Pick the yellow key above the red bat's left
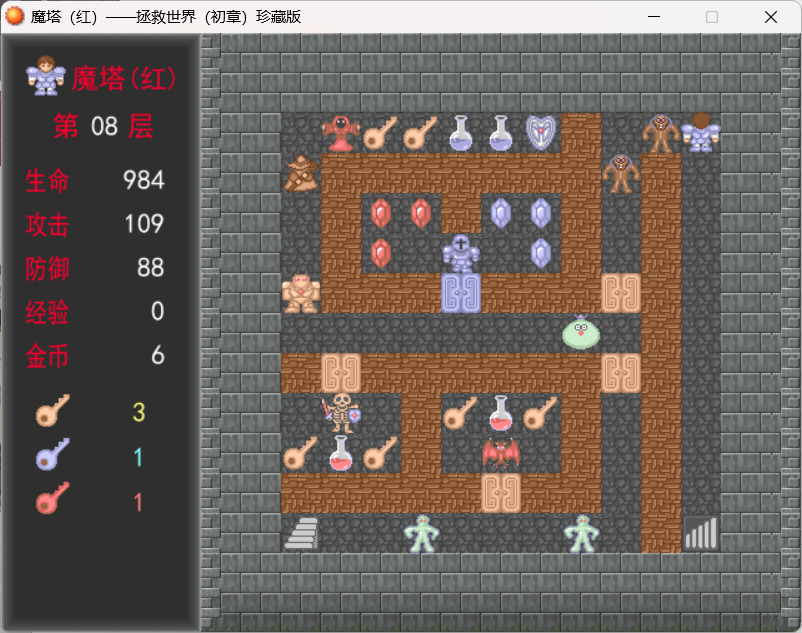This screenshot has height=633, width=802. pos(461,413)
